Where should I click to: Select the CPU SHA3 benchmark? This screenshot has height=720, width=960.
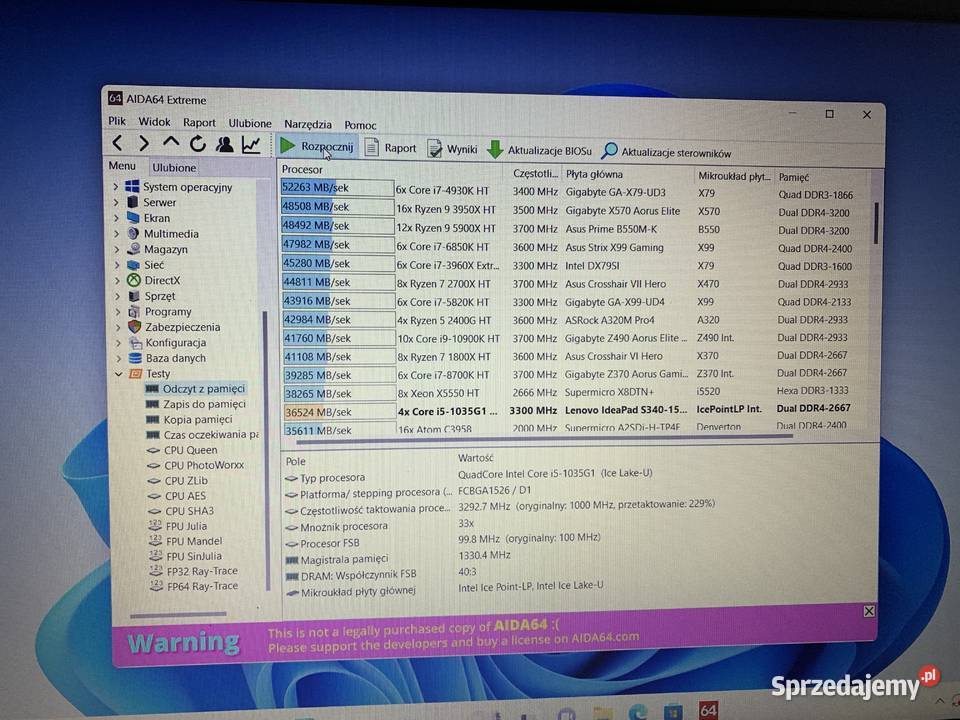[182, 511]
